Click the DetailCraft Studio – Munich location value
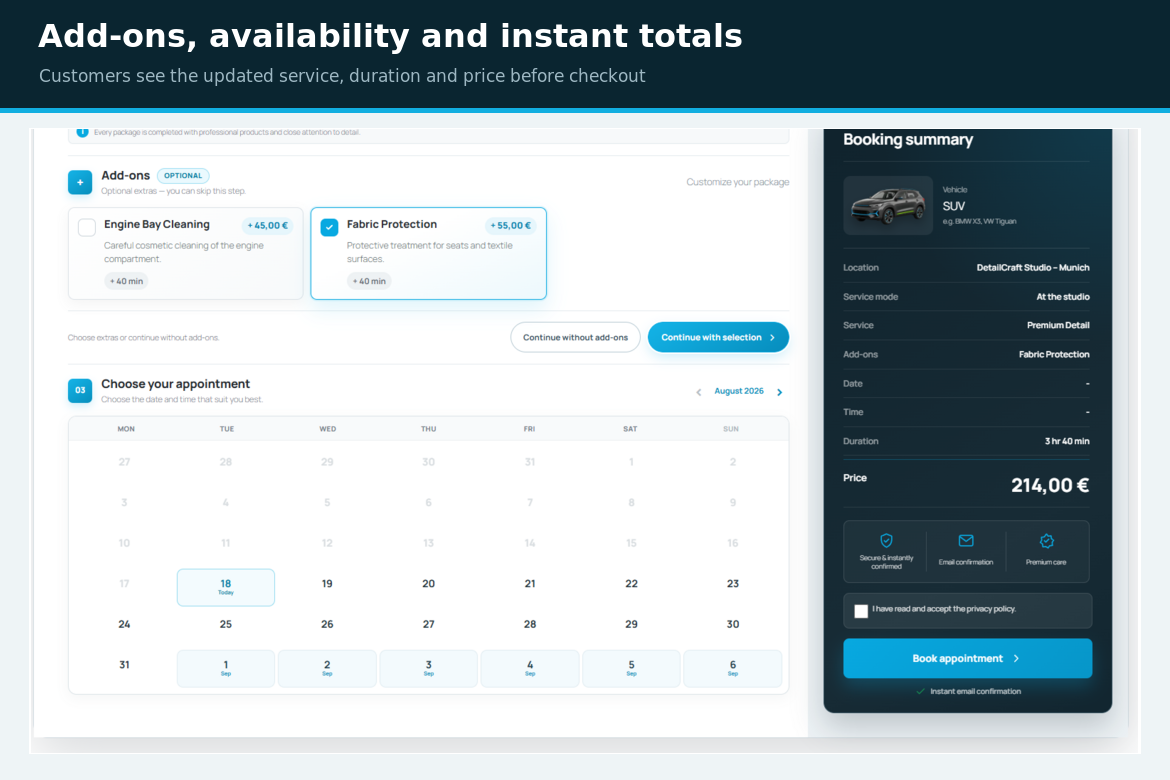Screen dimensions: 1170x780 (1033, 268)
